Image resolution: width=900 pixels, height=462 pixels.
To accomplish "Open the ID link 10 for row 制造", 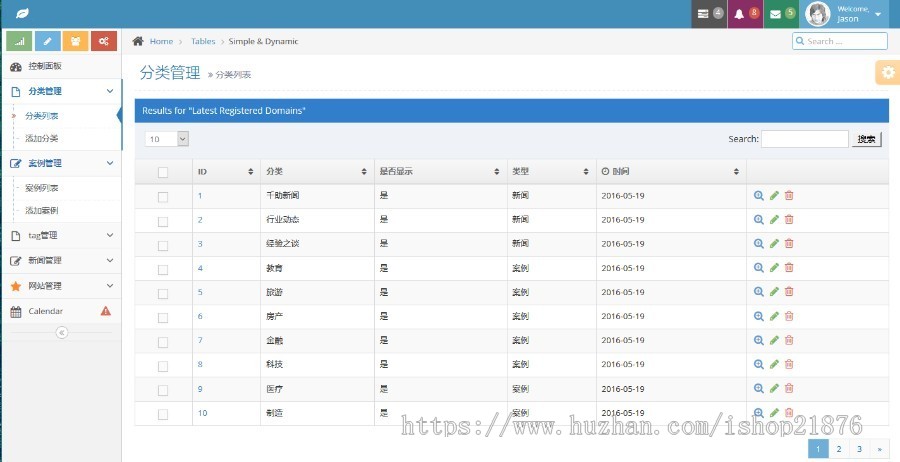I will tap(203, 413).
